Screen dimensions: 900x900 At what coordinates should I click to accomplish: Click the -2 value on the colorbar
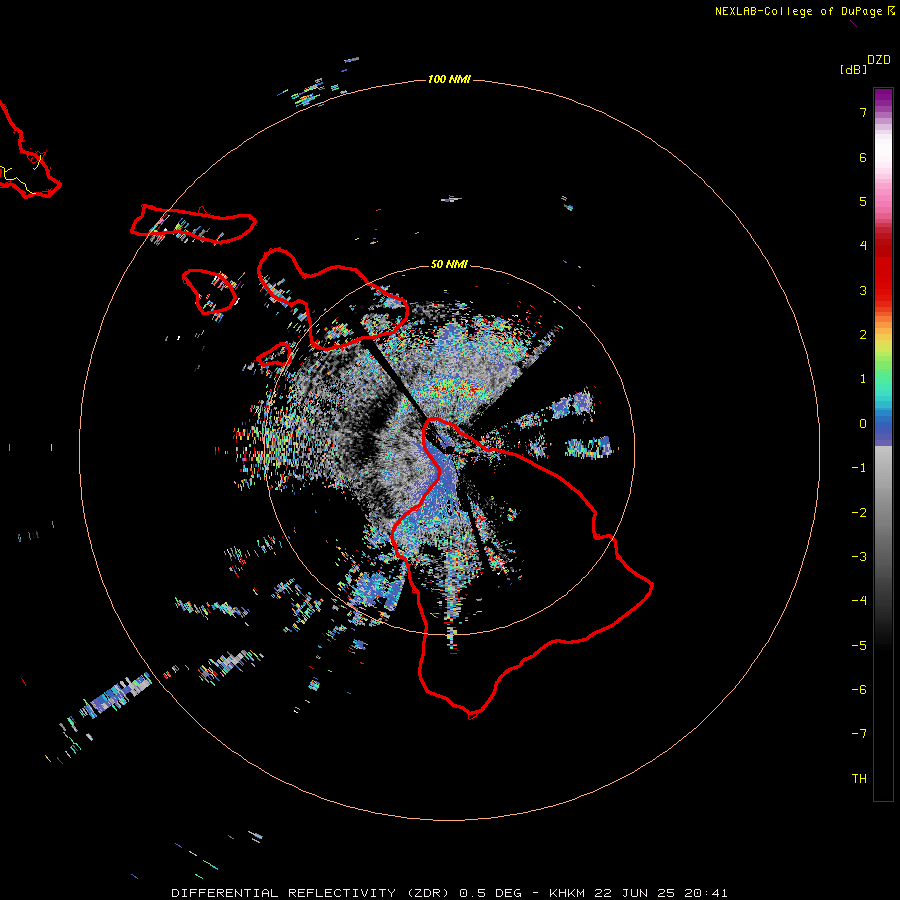[859, 513]
